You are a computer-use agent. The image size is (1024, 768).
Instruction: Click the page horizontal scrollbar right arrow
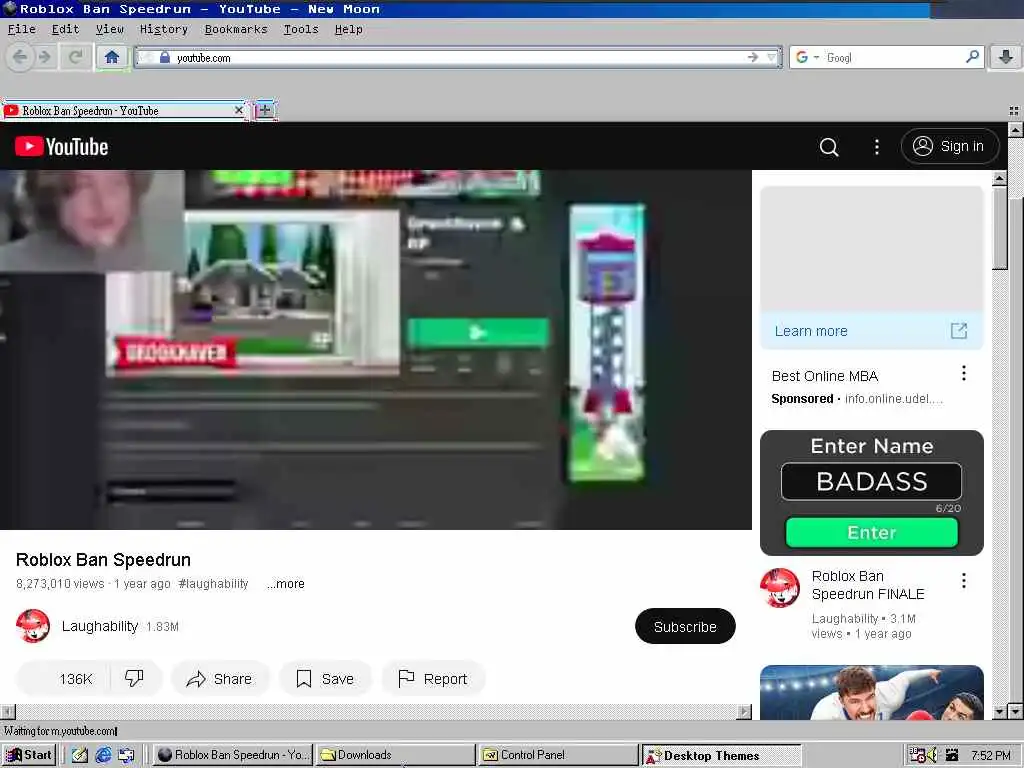pos(744,712)
